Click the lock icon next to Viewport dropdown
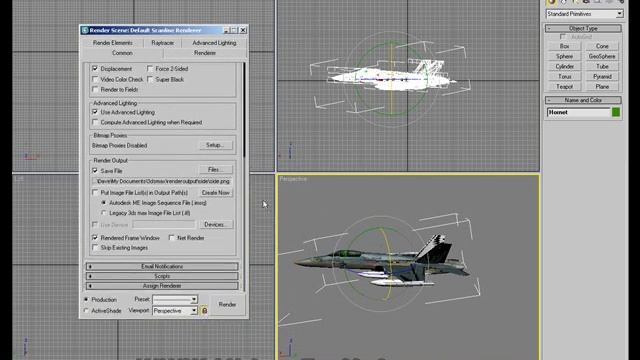Viewport: 640px width, 360px height. tap(204, 311)
